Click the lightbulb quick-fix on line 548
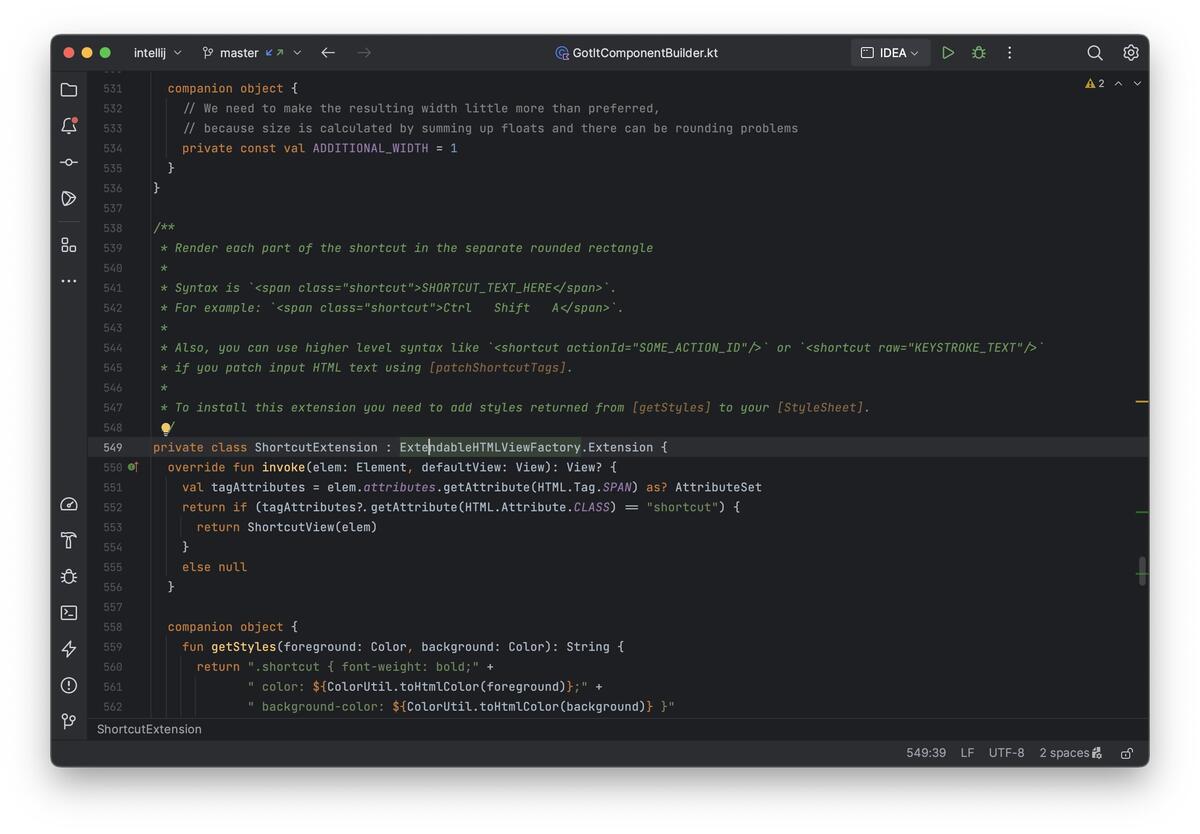Viewport: 1200px width, 834px height. [167, 428]
